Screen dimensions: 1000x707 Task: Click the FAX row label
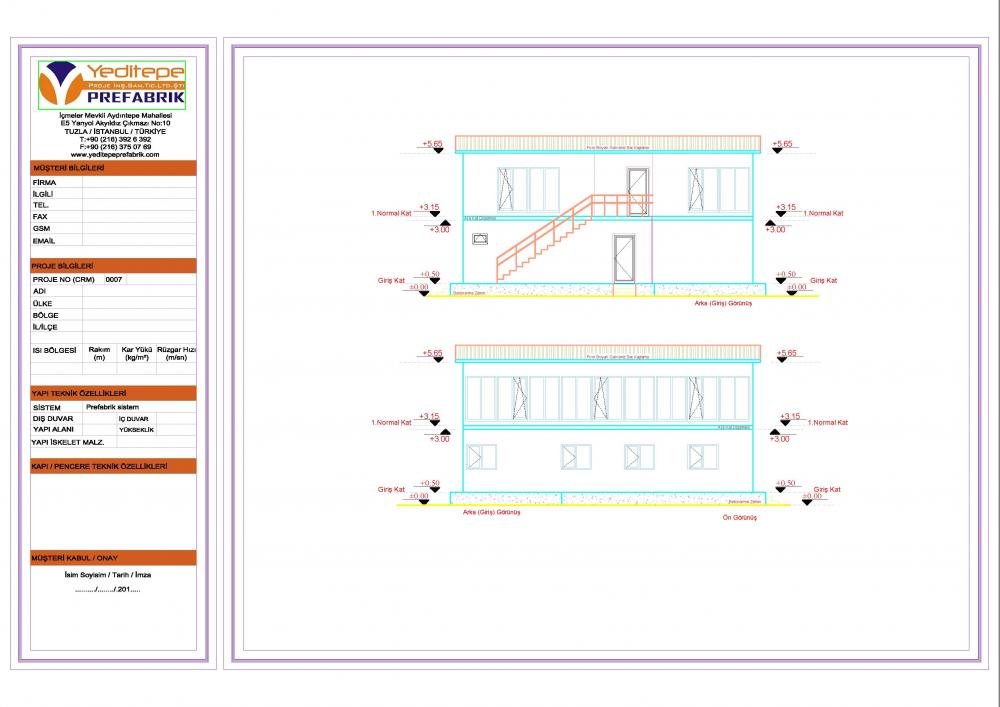coord(40,217)
